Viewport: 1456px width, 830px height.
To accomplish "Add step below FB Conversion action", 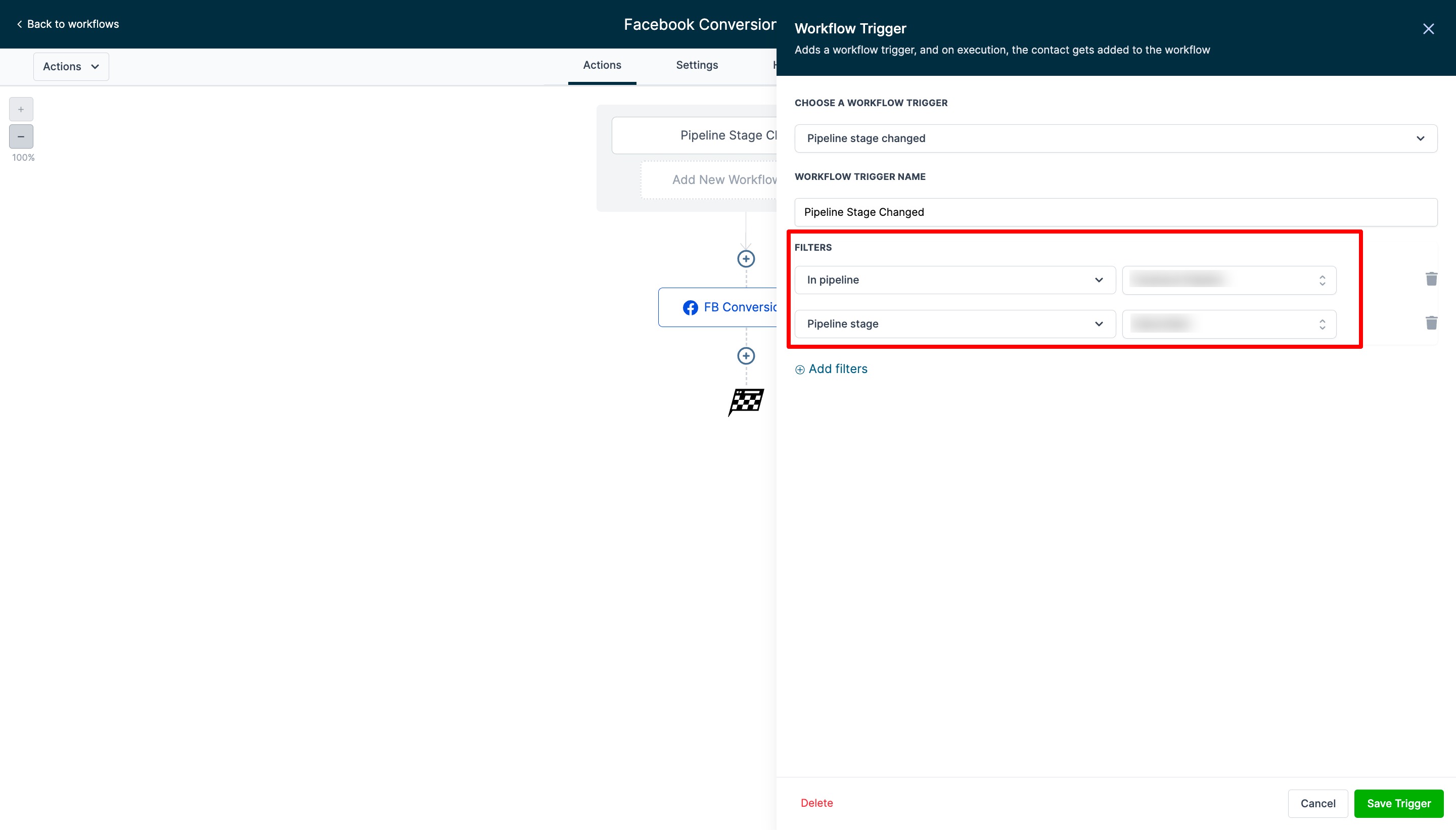I will (x=746, y=356).
